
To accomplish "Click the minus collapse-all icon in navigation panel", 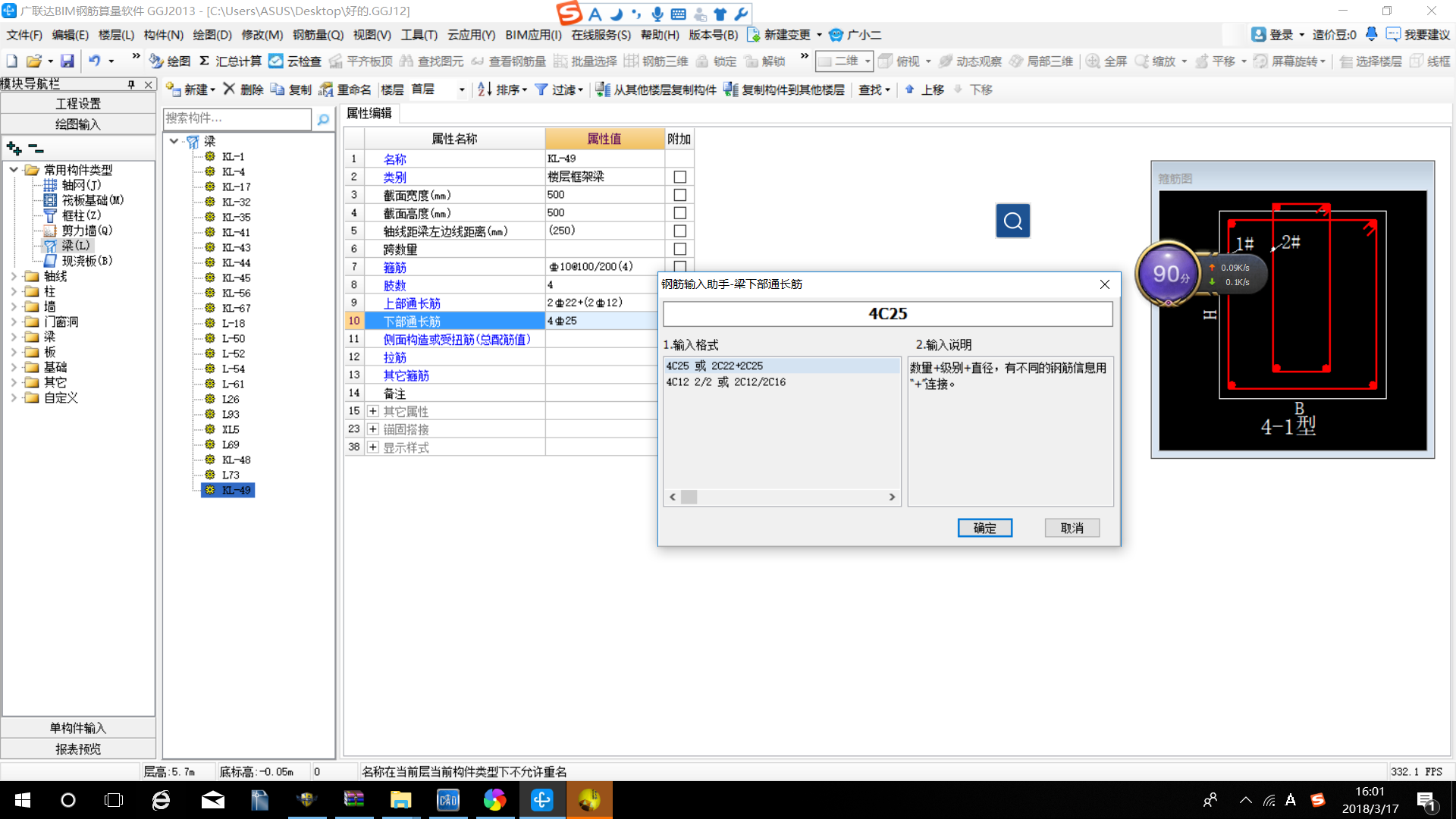I will [x=36, y=148].
